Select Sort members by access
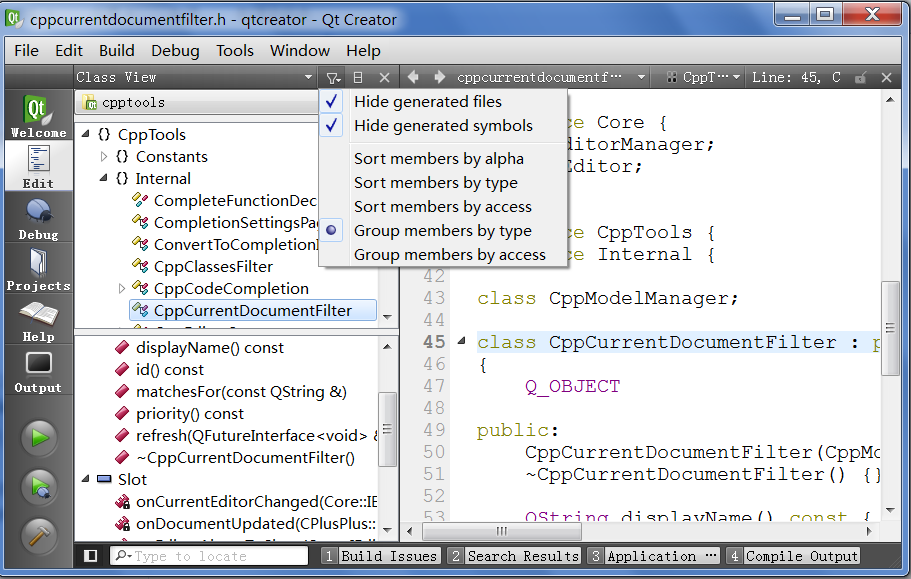The width and height of the screenshot is (911, 579). (443, 207)
